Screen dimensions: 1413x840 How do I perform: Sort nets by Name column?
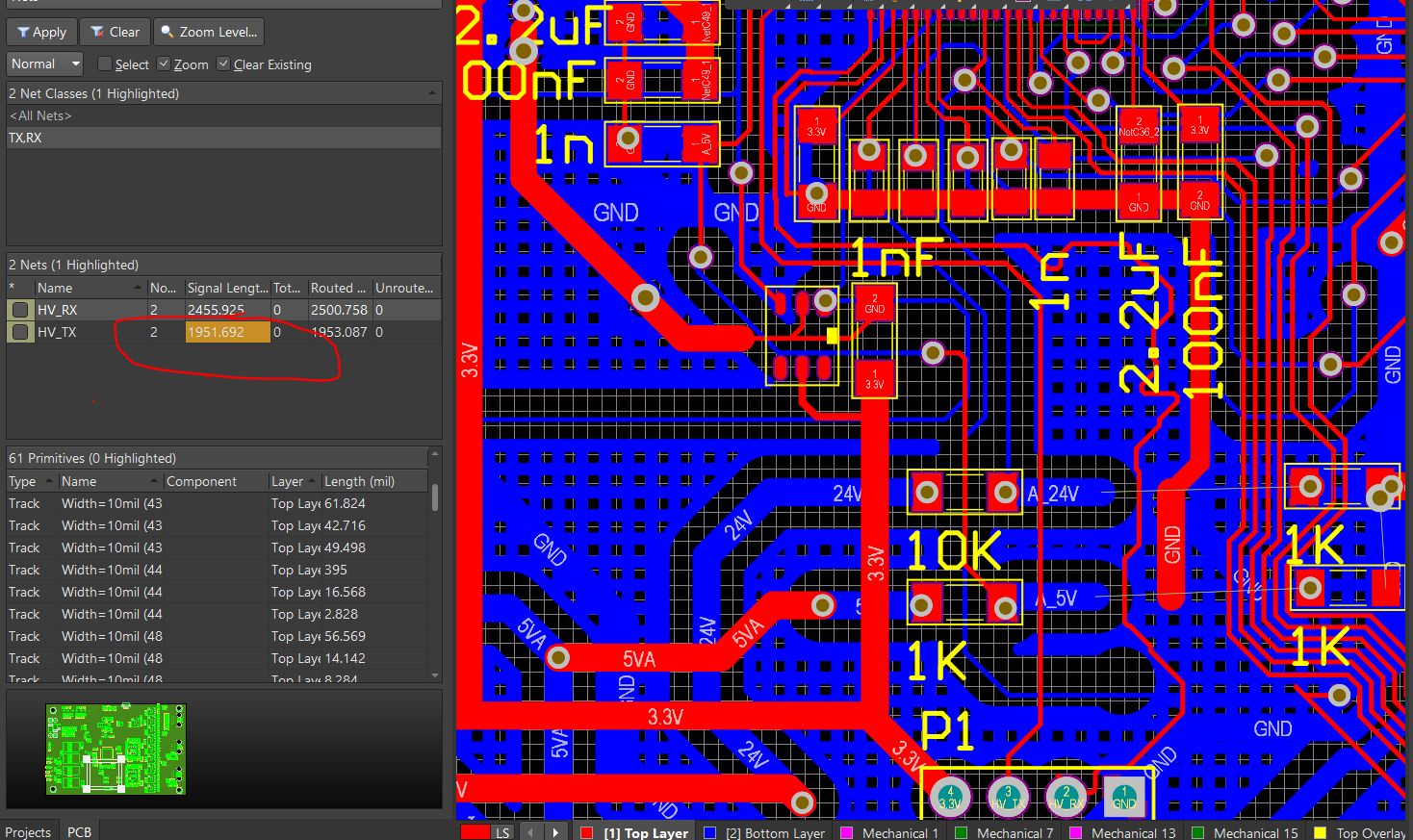click(x=90, y=288)
